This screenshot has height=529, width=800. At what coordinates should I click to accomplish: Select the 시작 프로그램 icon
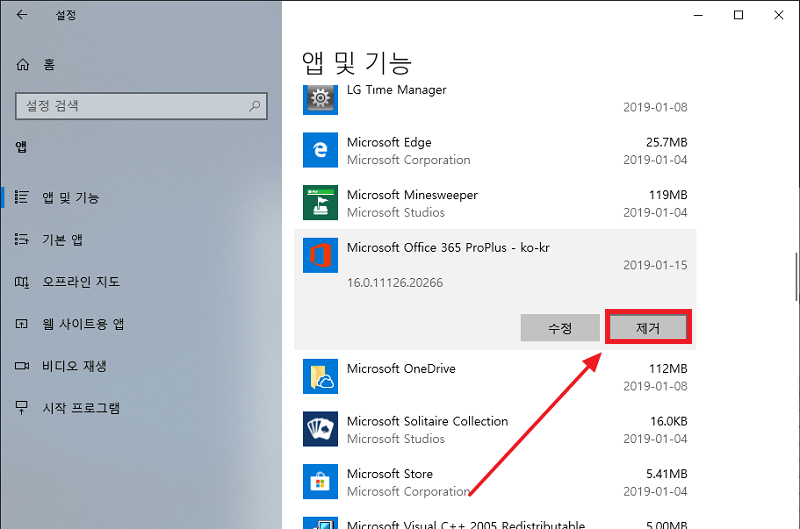pos(21,408)
